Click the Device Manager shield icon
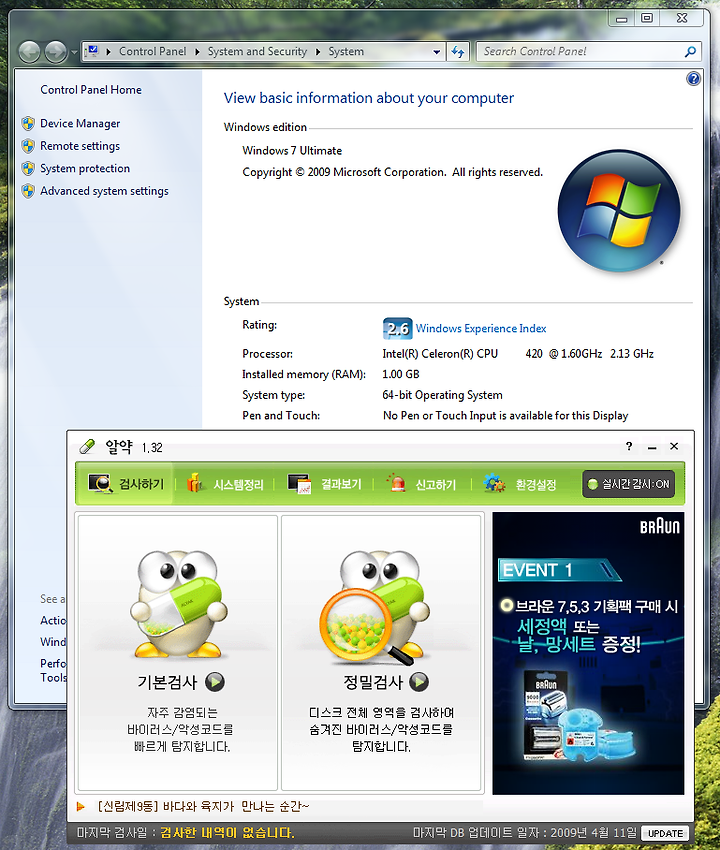 [x=28, y=124]
